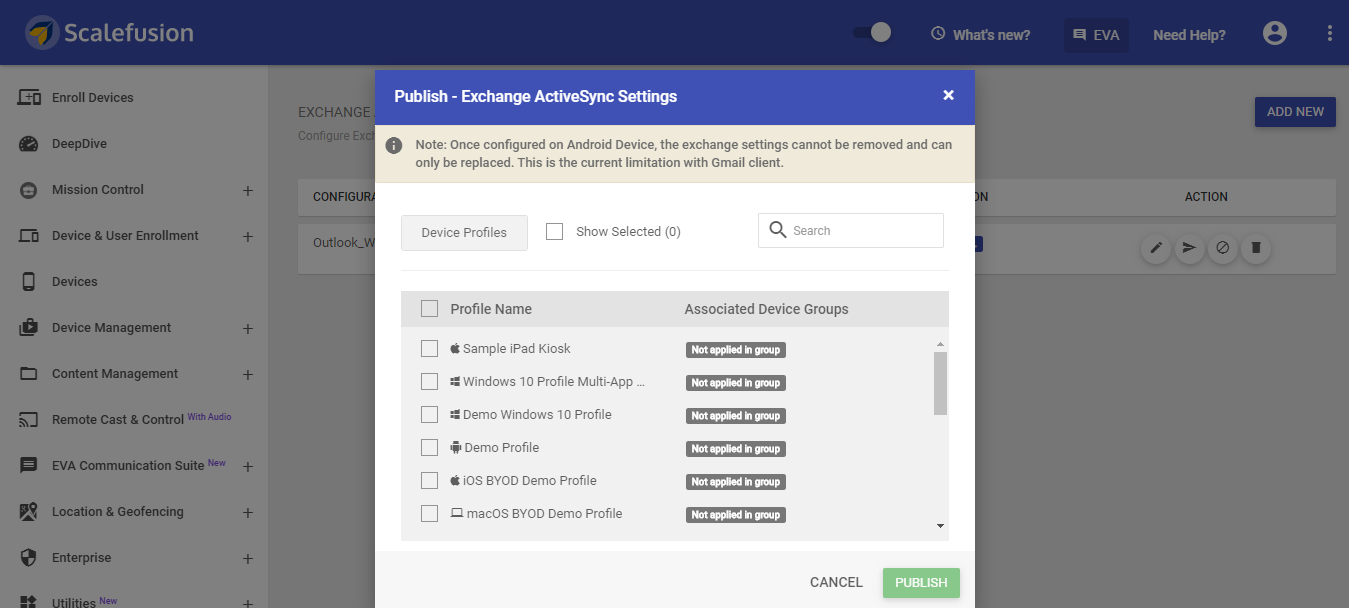
Task: Open the What's new? link
Action: [991, 34]
